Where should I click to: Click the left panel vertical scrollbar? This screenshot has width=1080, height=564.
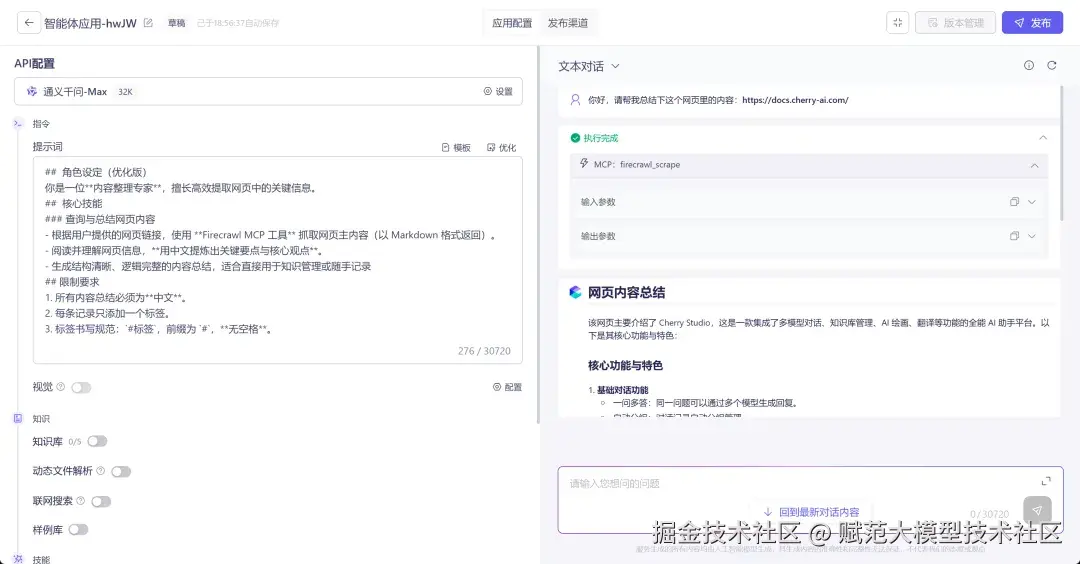tap(537, 234)
